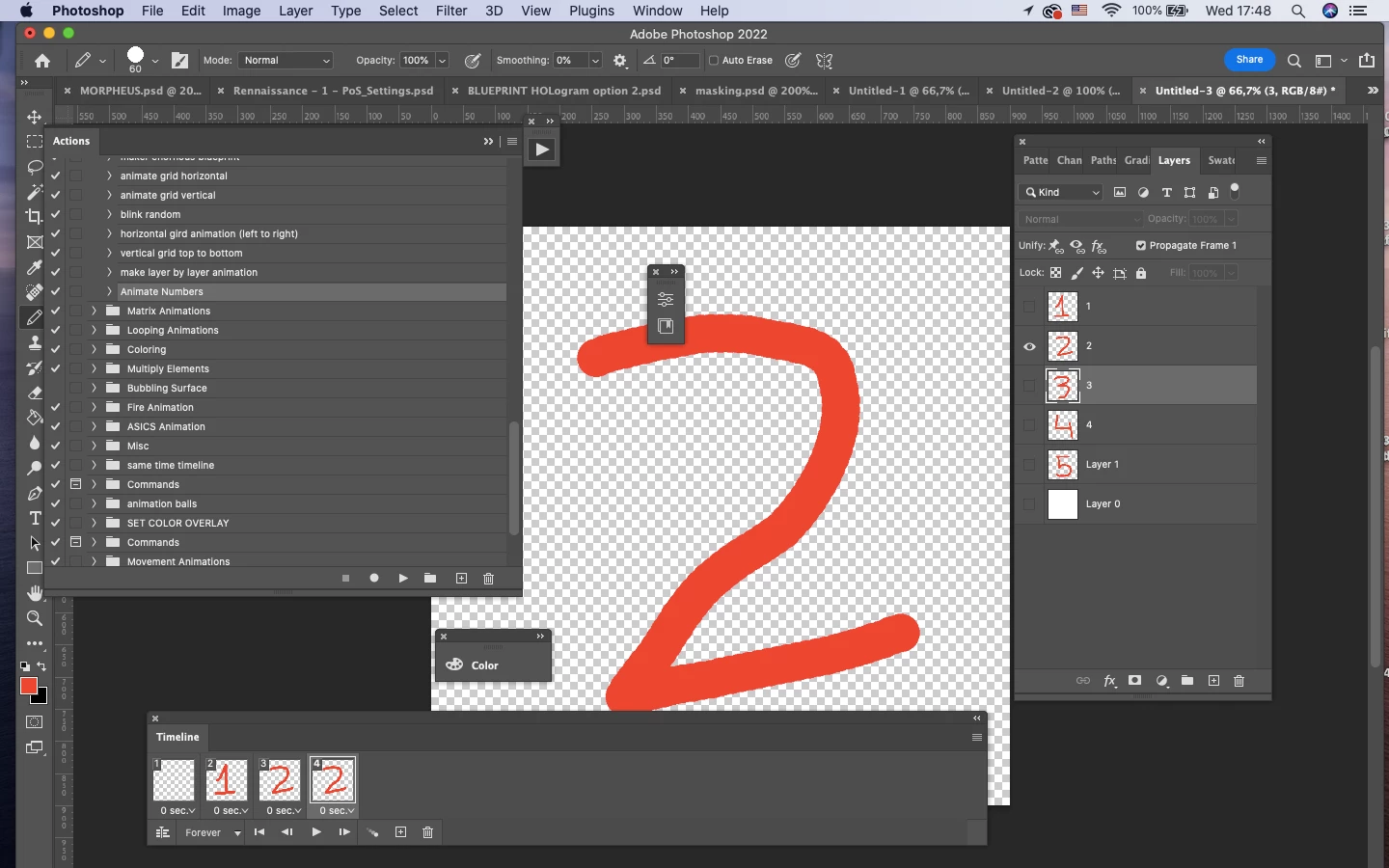This screenshot has height=868, width=1389.
Task: Expand the Fire Animation action set
Action: (x=94, y=407)
